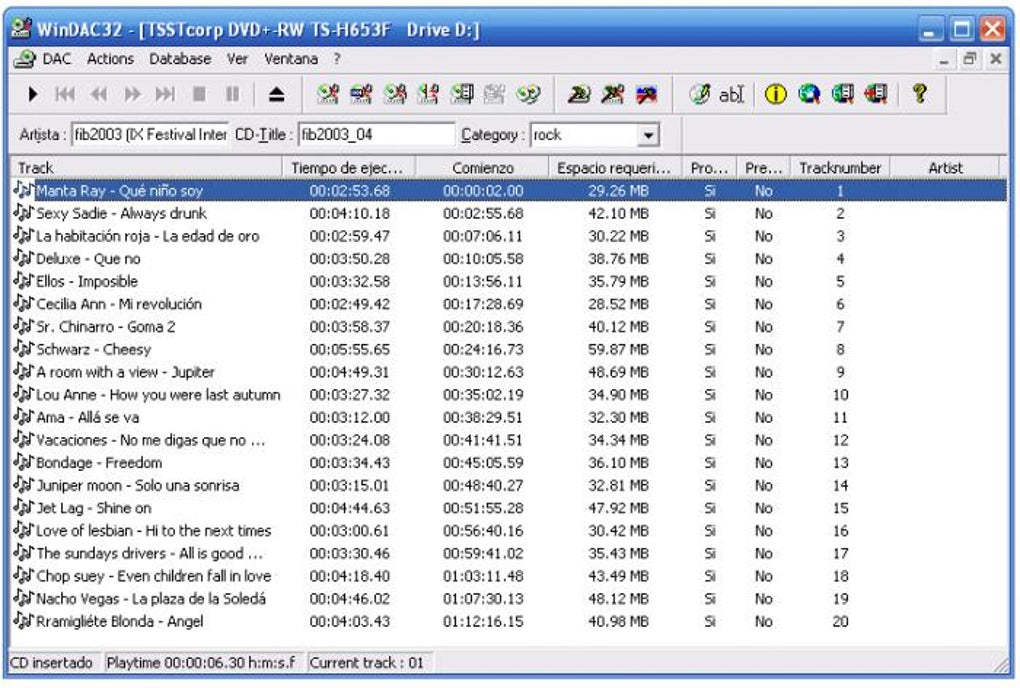
Task: Select track 'Ama - Allá se va'
Action: pos(87,417)
